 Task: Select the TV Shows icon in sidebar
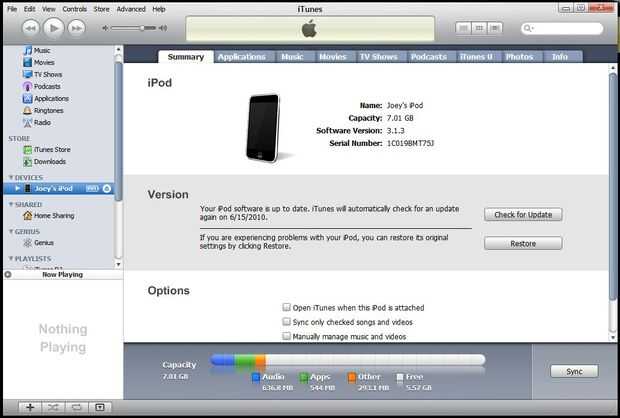pos(28,74)
